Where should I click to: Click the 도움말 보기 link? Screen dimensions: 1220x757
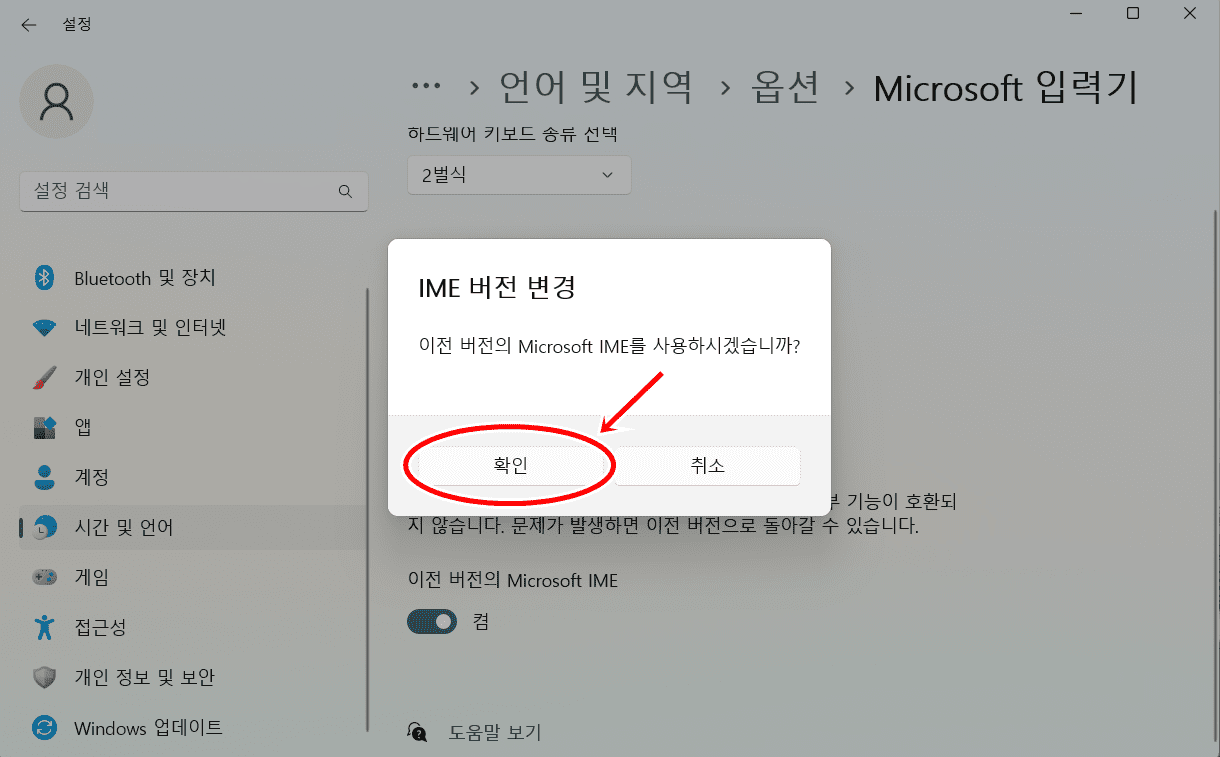[494, 733]
